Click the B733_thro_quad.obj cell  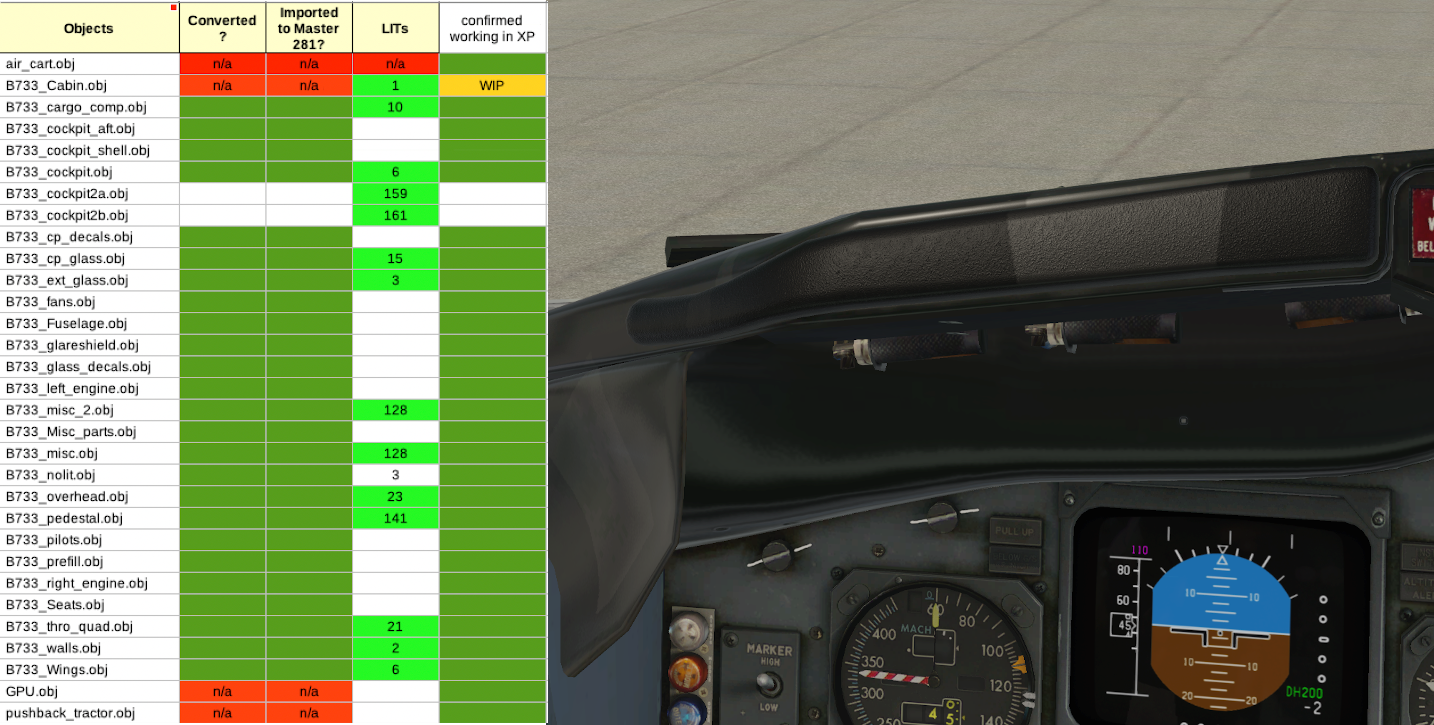click(90, 626)
